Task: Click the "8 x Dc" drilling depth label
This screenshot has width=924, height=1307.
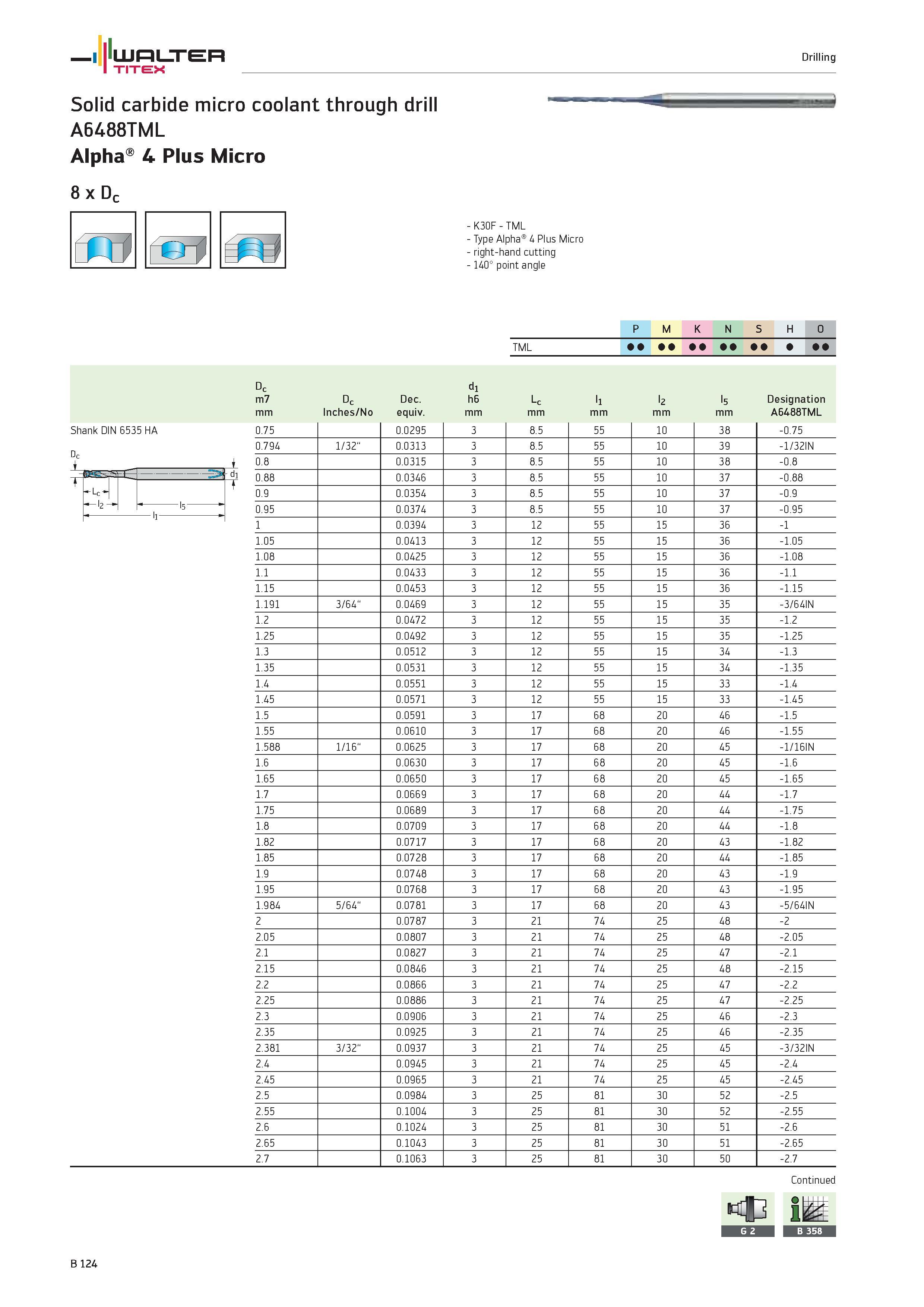Action: click(95, 193)
